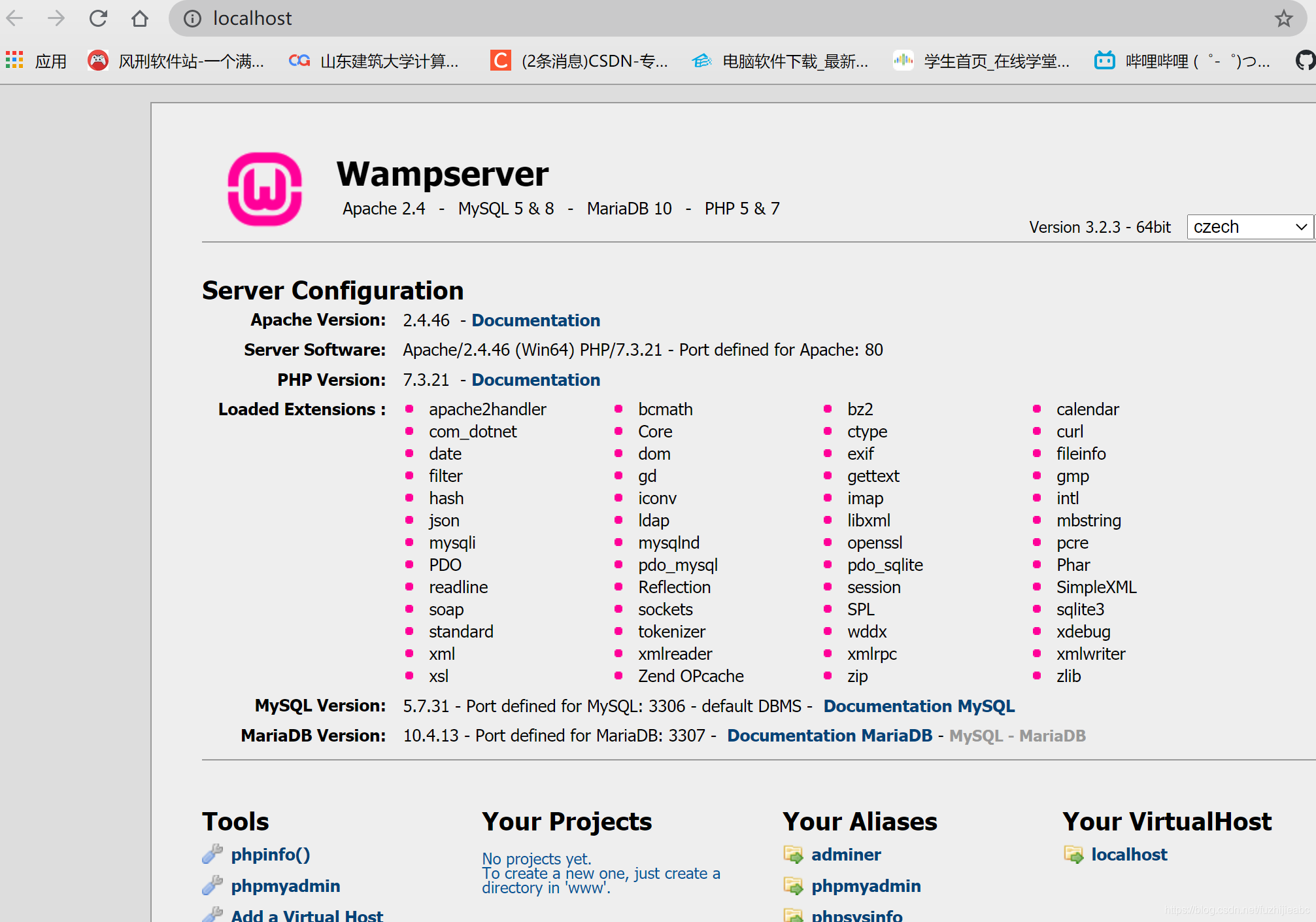Click Add a Virtual Host

tap(307, 914)
